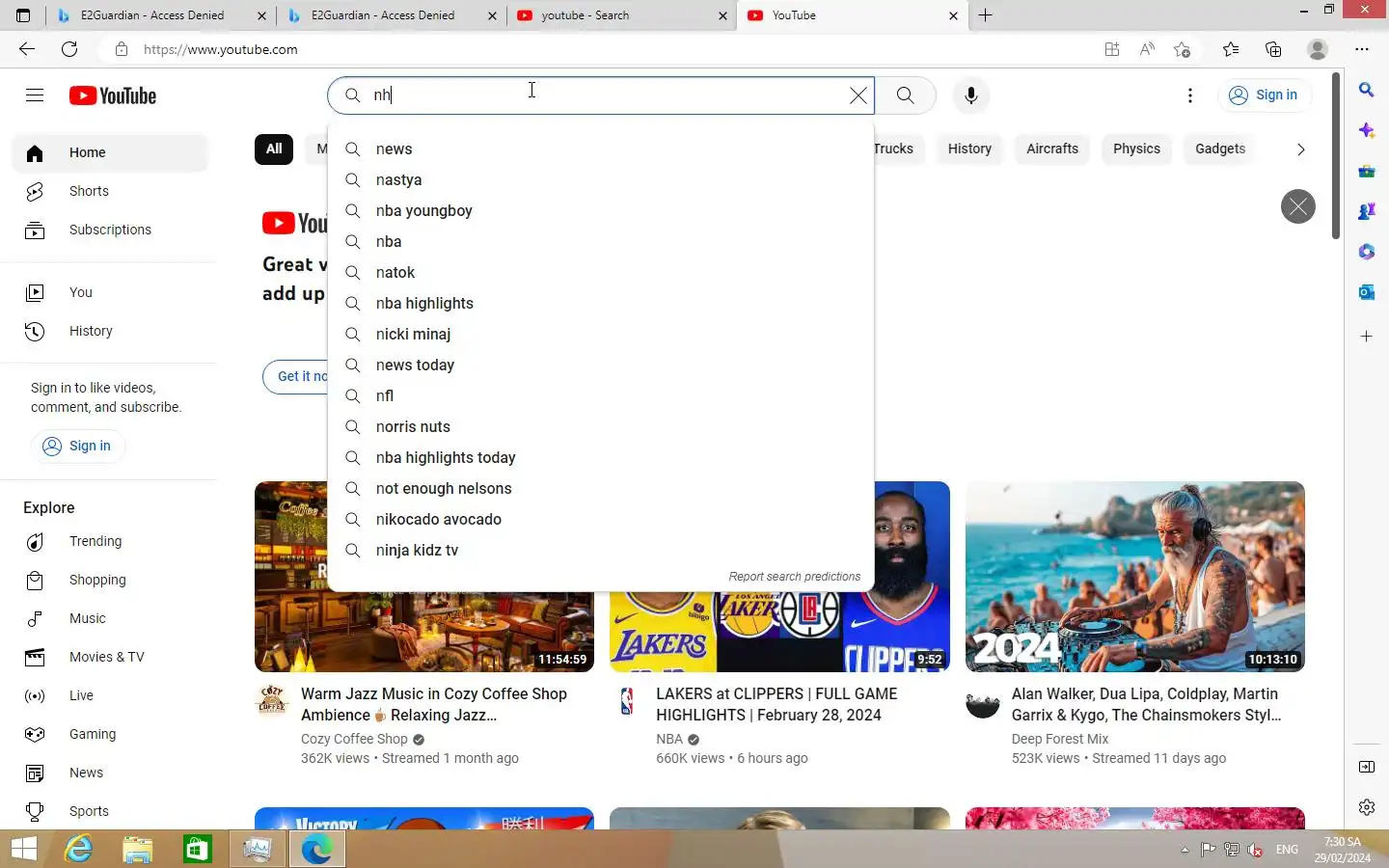This screenshot has height=868, width=1389.
Task: Open the YouTube guide hamburger menu
Action: (35, 95)
